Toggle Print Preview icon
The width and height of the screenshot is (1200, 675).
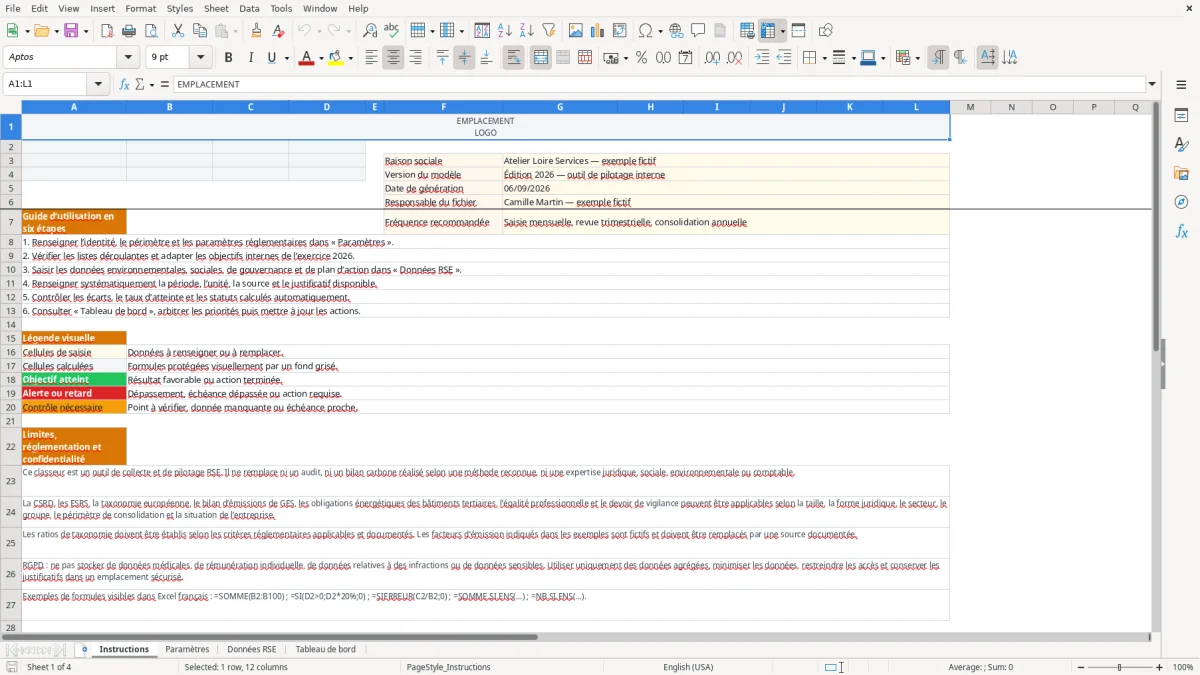pyautogui.click(x=151, y=31)
